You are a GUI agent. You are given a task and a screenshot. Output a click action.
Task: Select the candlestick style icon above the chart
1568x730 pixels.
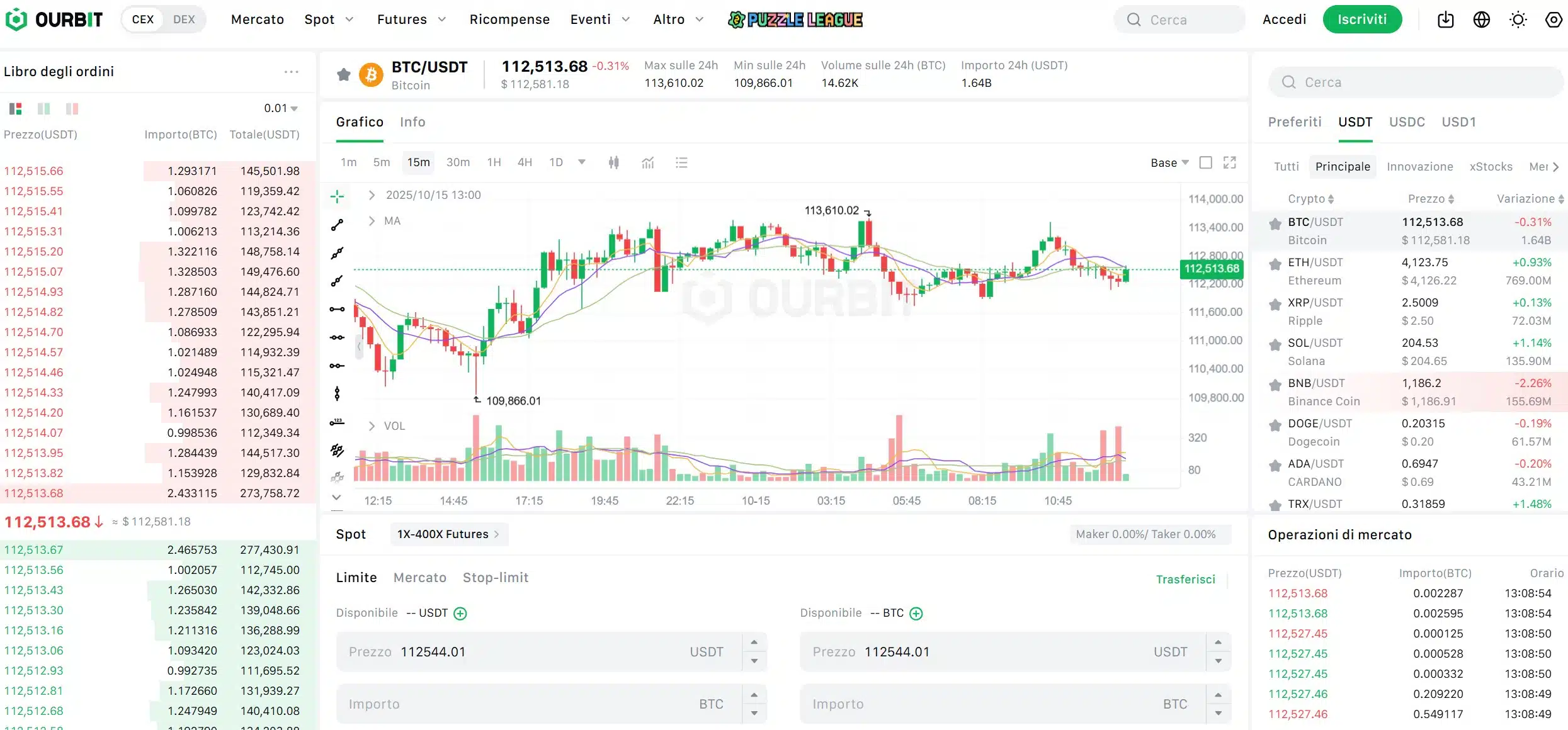click(614, 162)
